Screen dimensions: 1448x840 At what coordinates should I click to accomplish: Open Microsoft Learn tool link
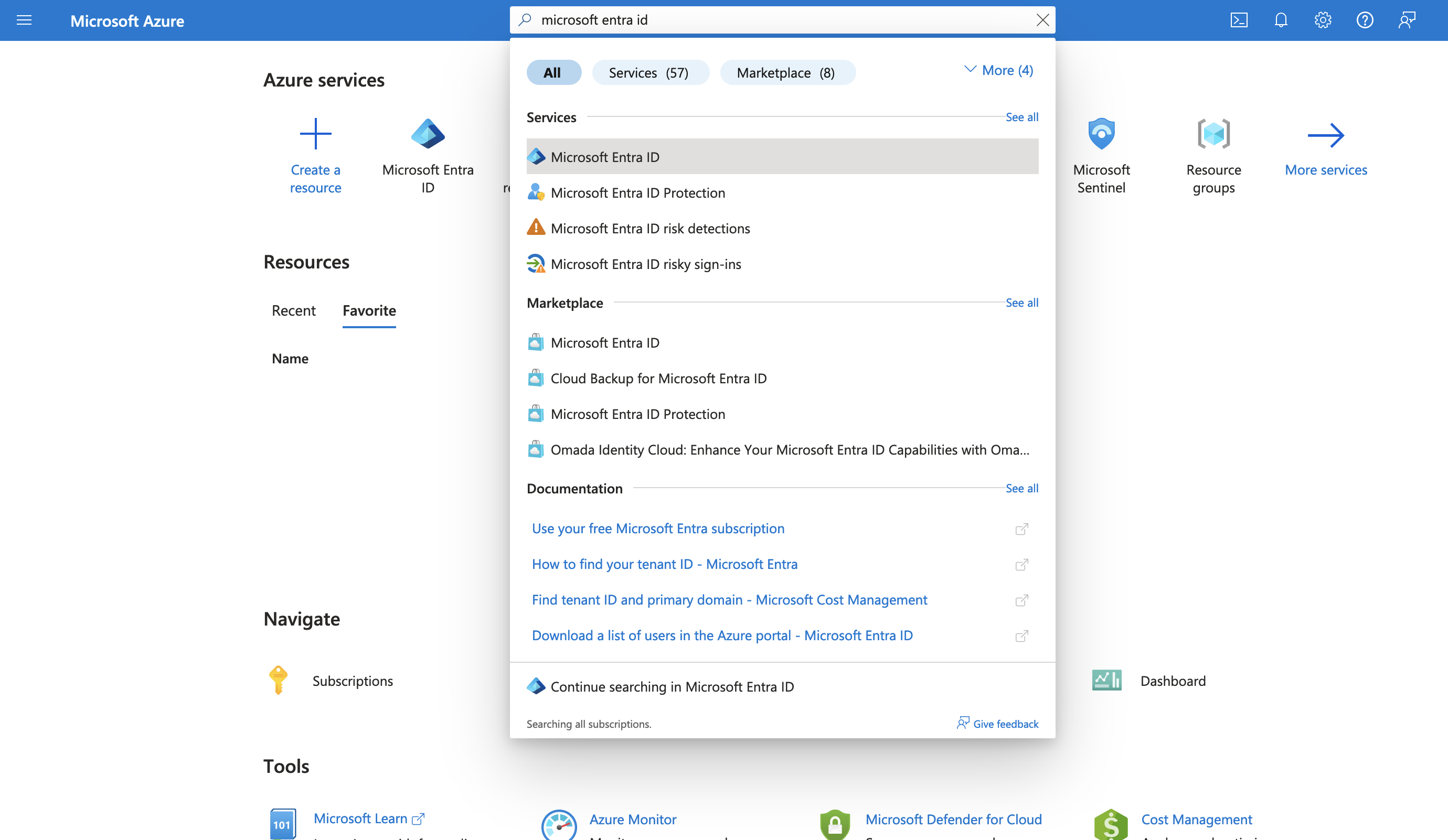click(x=369, y=819)
